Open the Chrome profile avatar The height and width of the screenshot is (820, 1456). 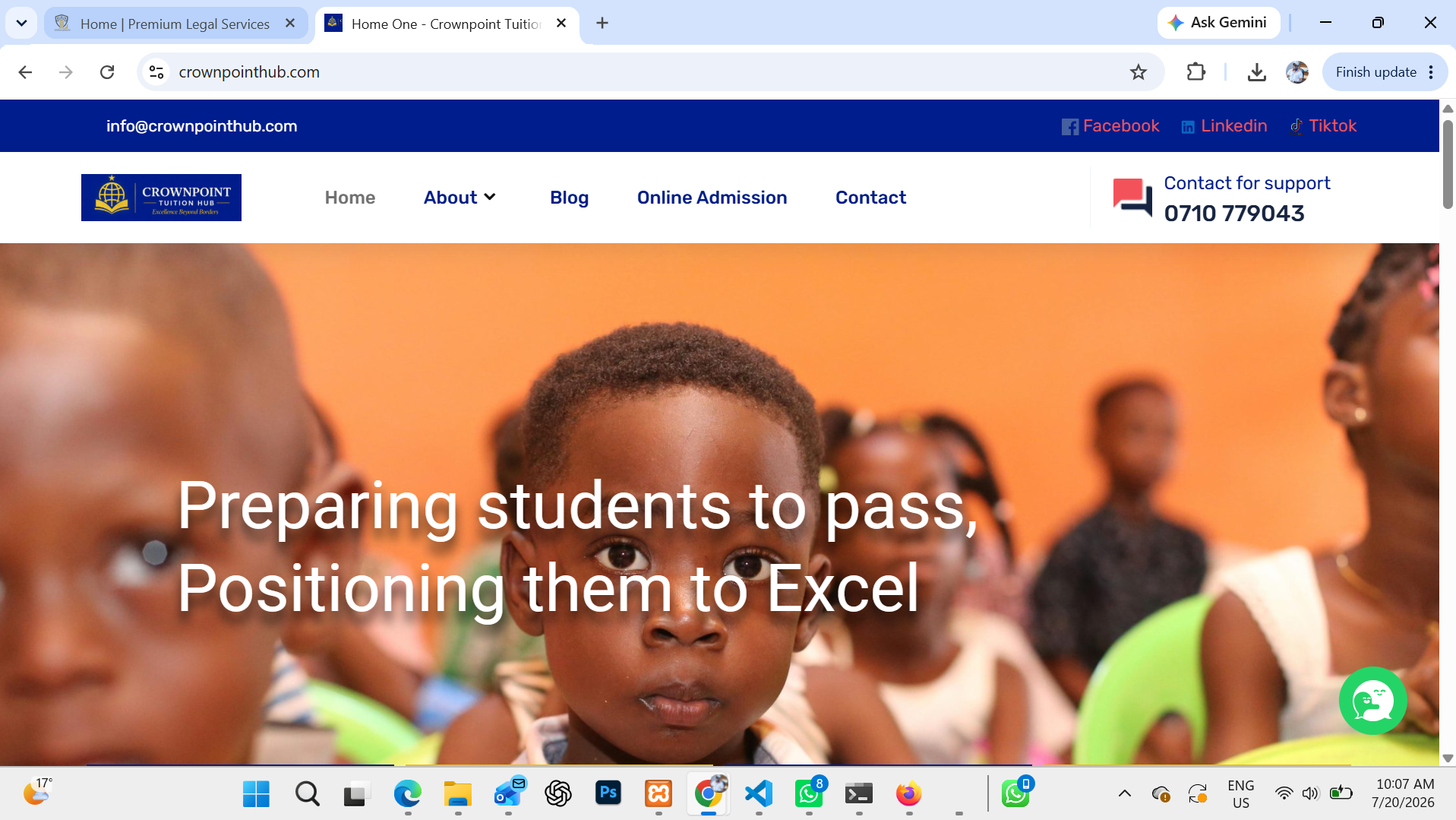pyautogui.click(x=1297, y=72)
